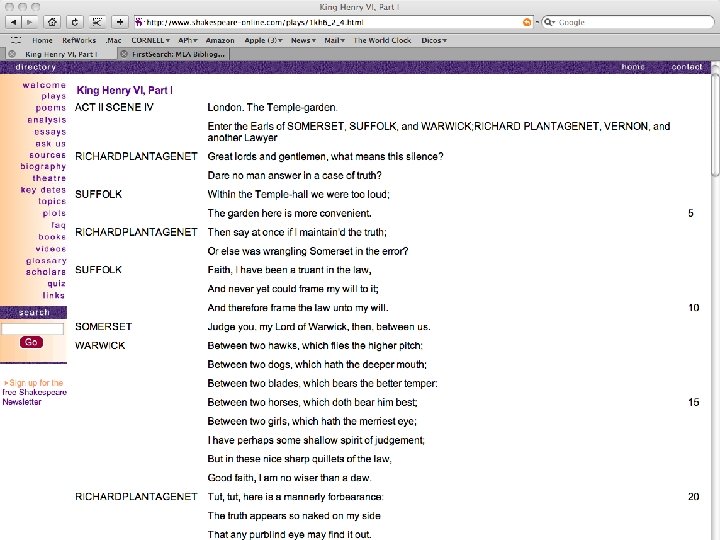Open the analysis sidebar link
720x540 pixels.
(x=47, y=120)
